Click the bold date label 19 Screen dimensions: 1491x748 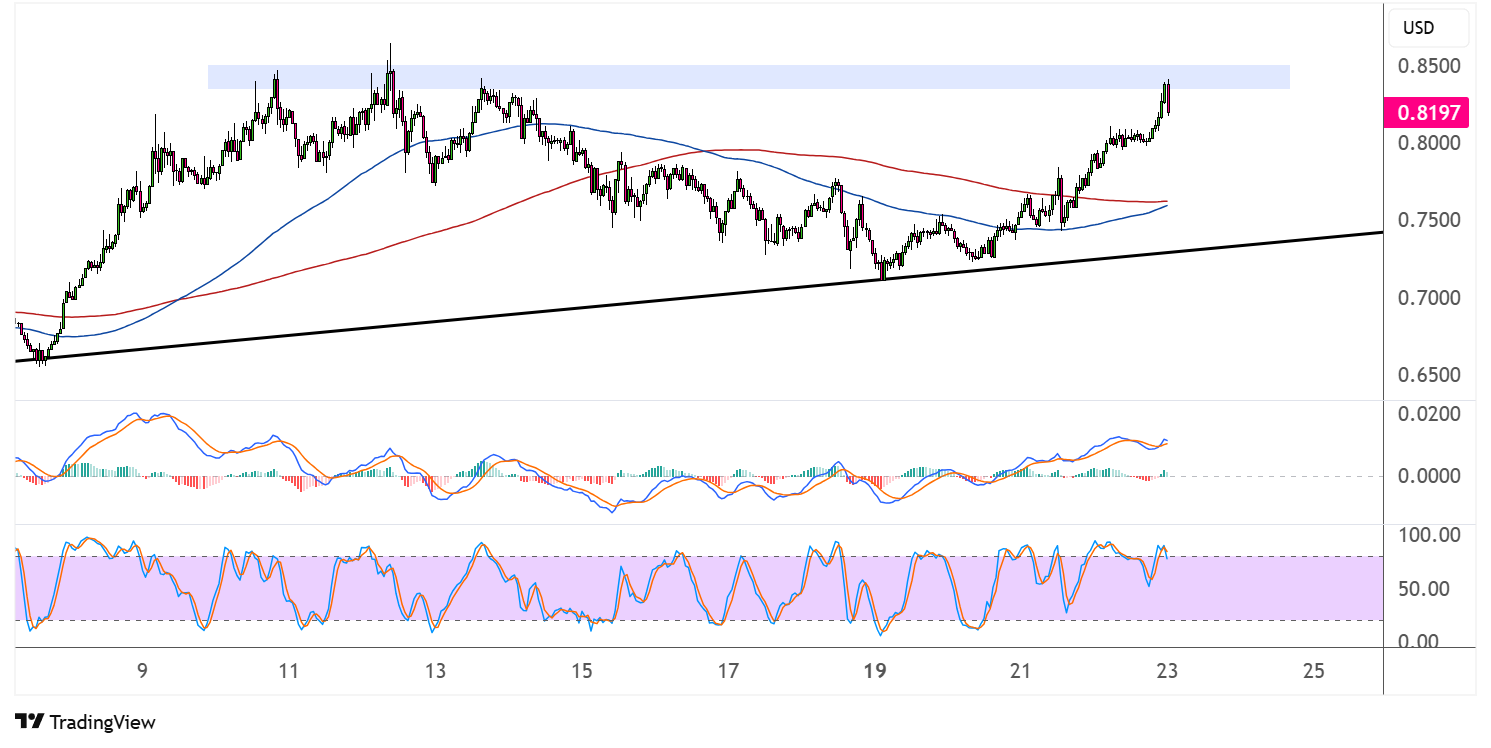click(x=875, y=671)
